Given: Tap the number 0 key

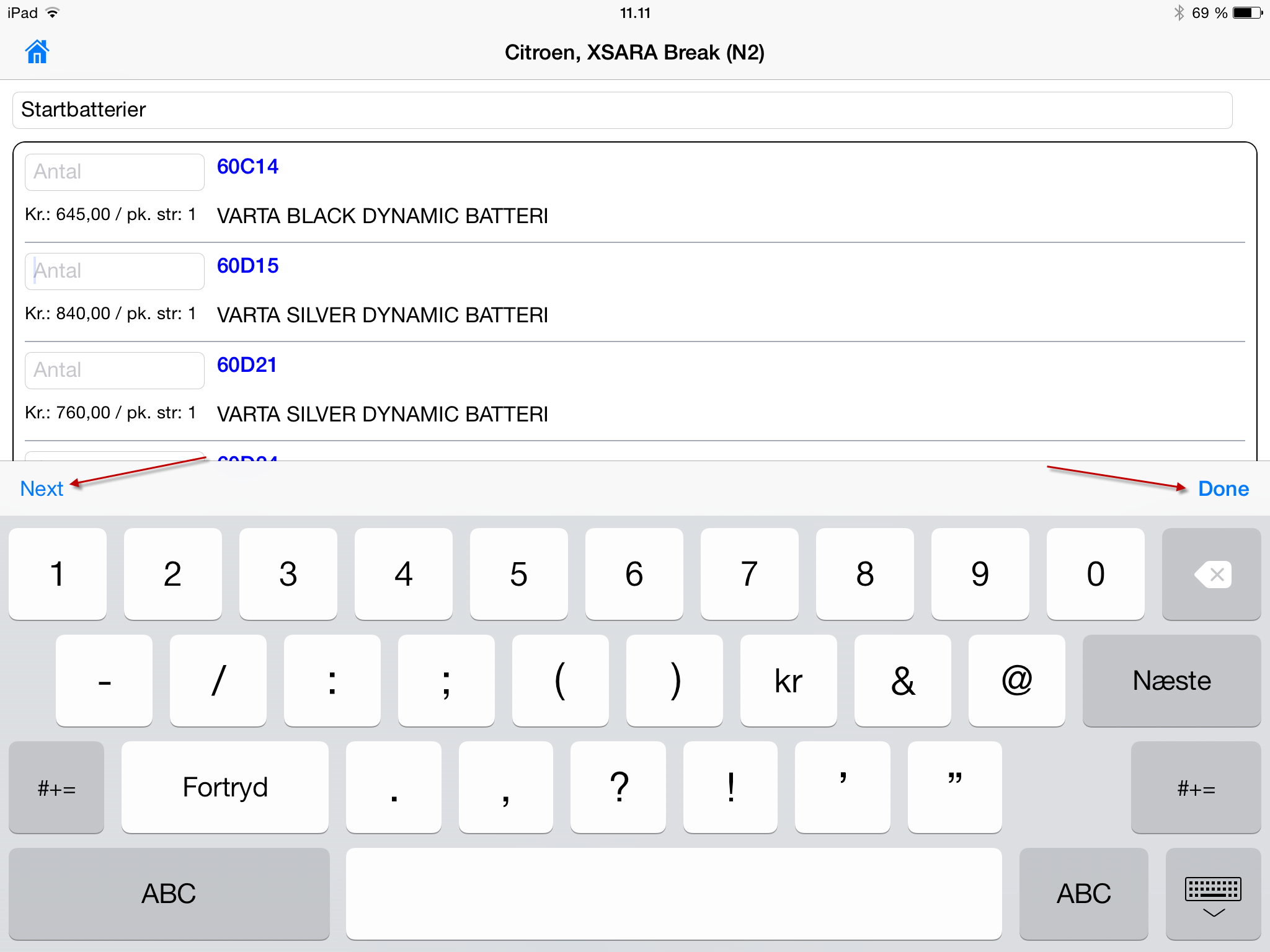Looking at the screenshot, I should point(1096,574).
